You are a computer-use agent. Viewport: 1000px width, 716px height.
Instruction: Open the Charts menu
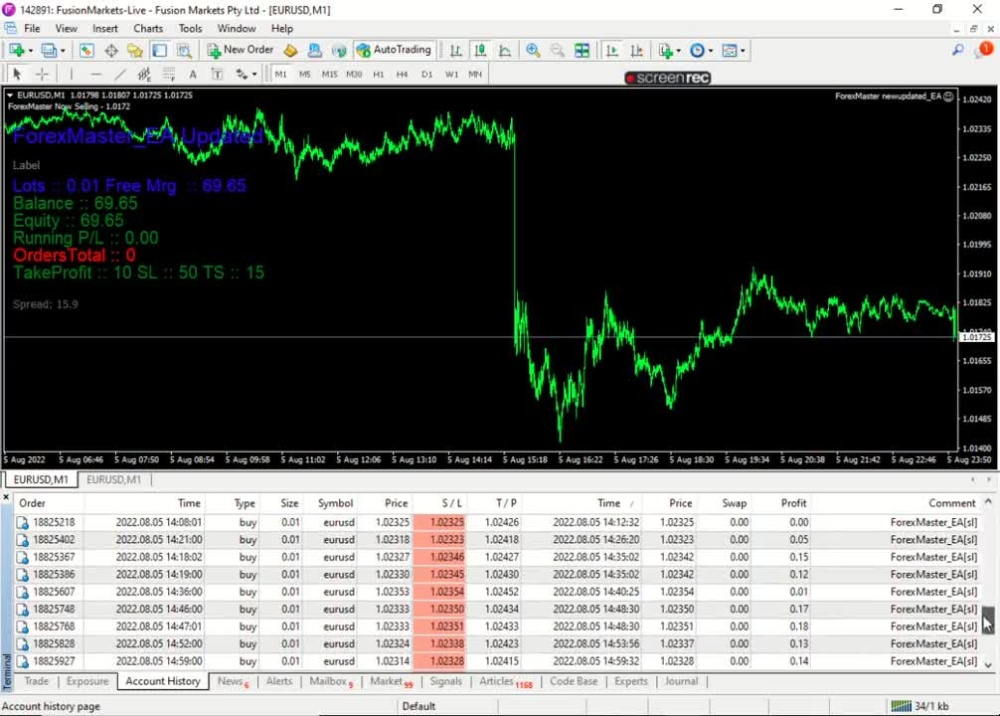[x=147, y=28]
